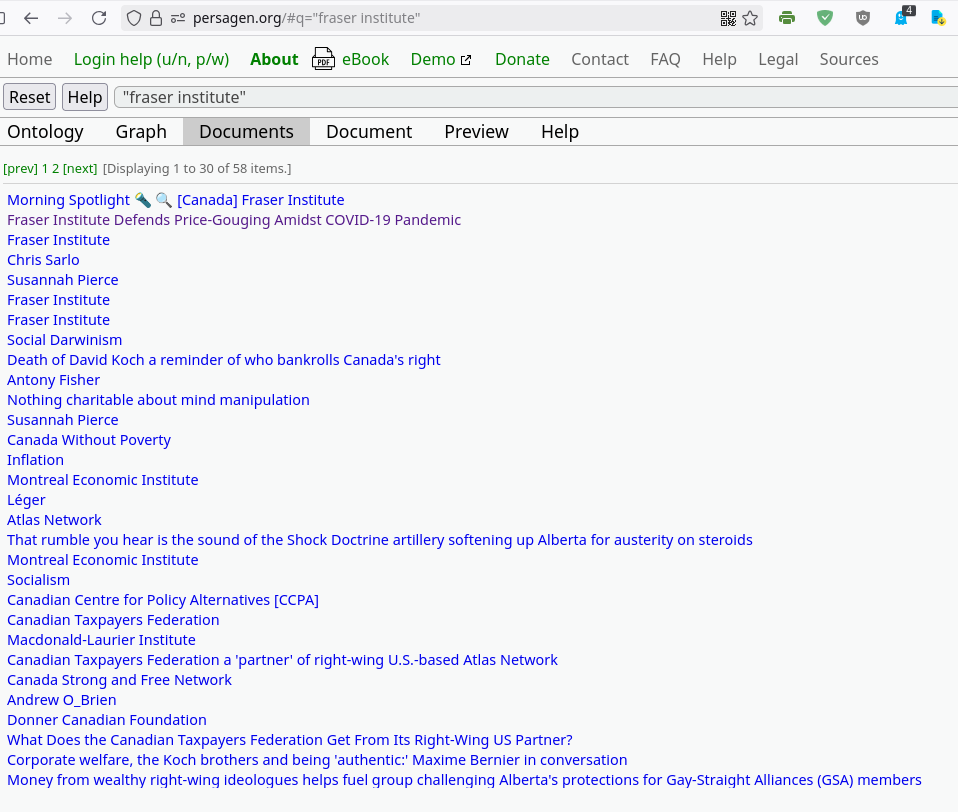Open the Help tab beside Preview
This screenshot has width=958, height=812.
(560, 132)
